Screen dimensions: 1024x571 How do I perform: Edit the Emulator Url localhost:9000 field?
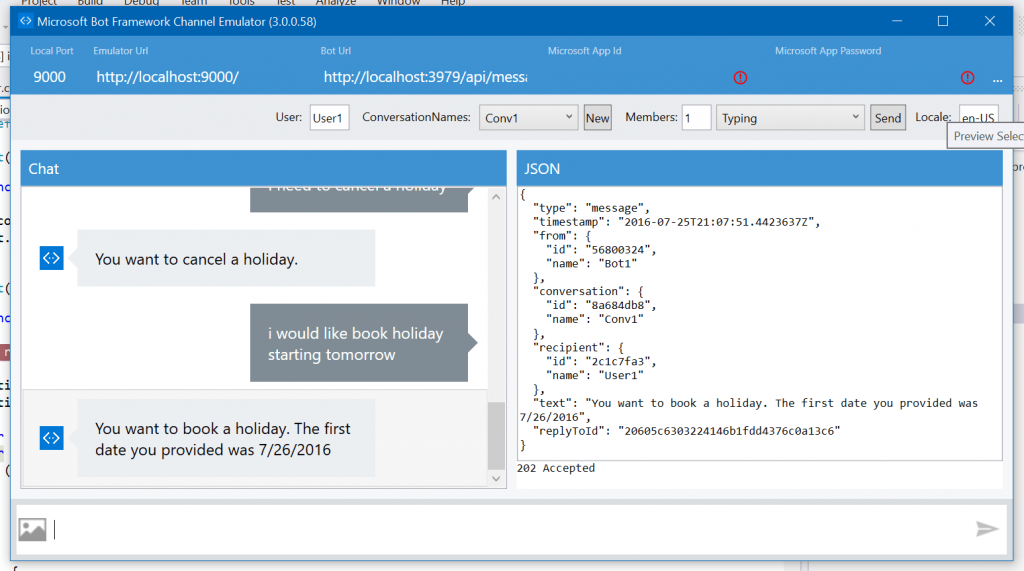(168, 77)
